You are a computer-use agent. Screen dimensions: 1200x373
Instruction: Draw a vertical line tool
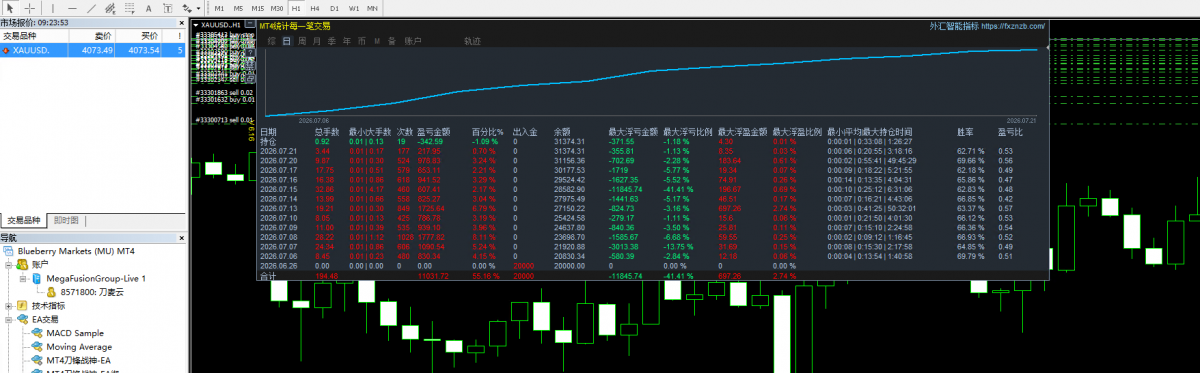(53, 8)
